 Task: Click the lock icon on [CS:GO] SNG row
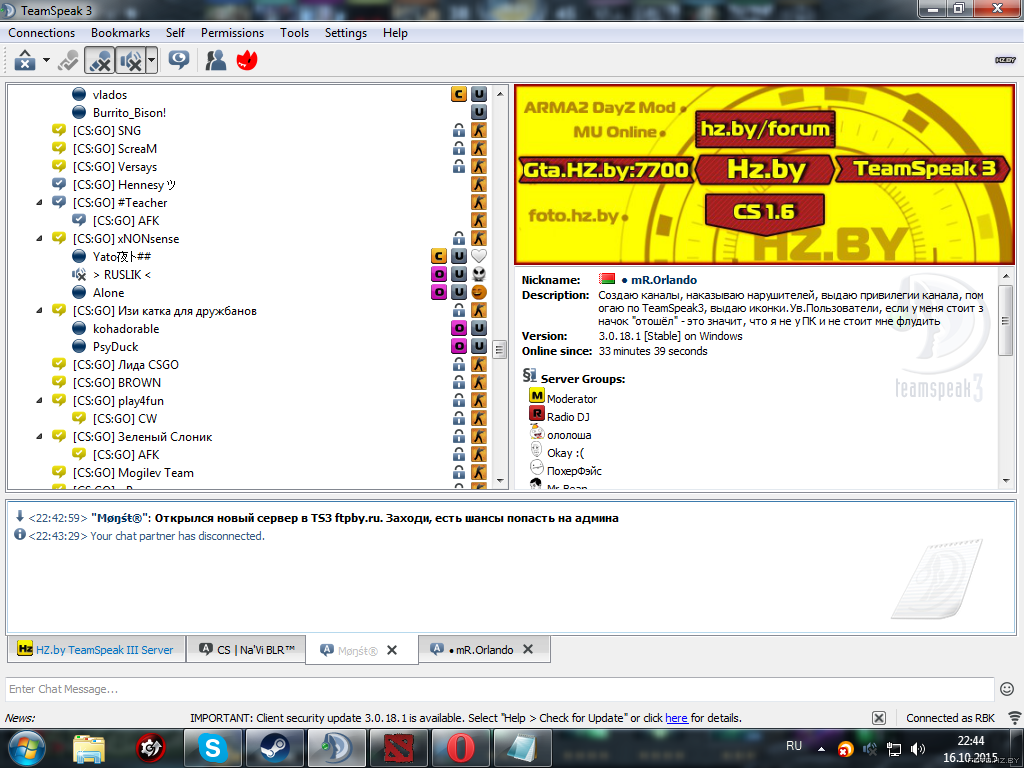pos(459,131)
